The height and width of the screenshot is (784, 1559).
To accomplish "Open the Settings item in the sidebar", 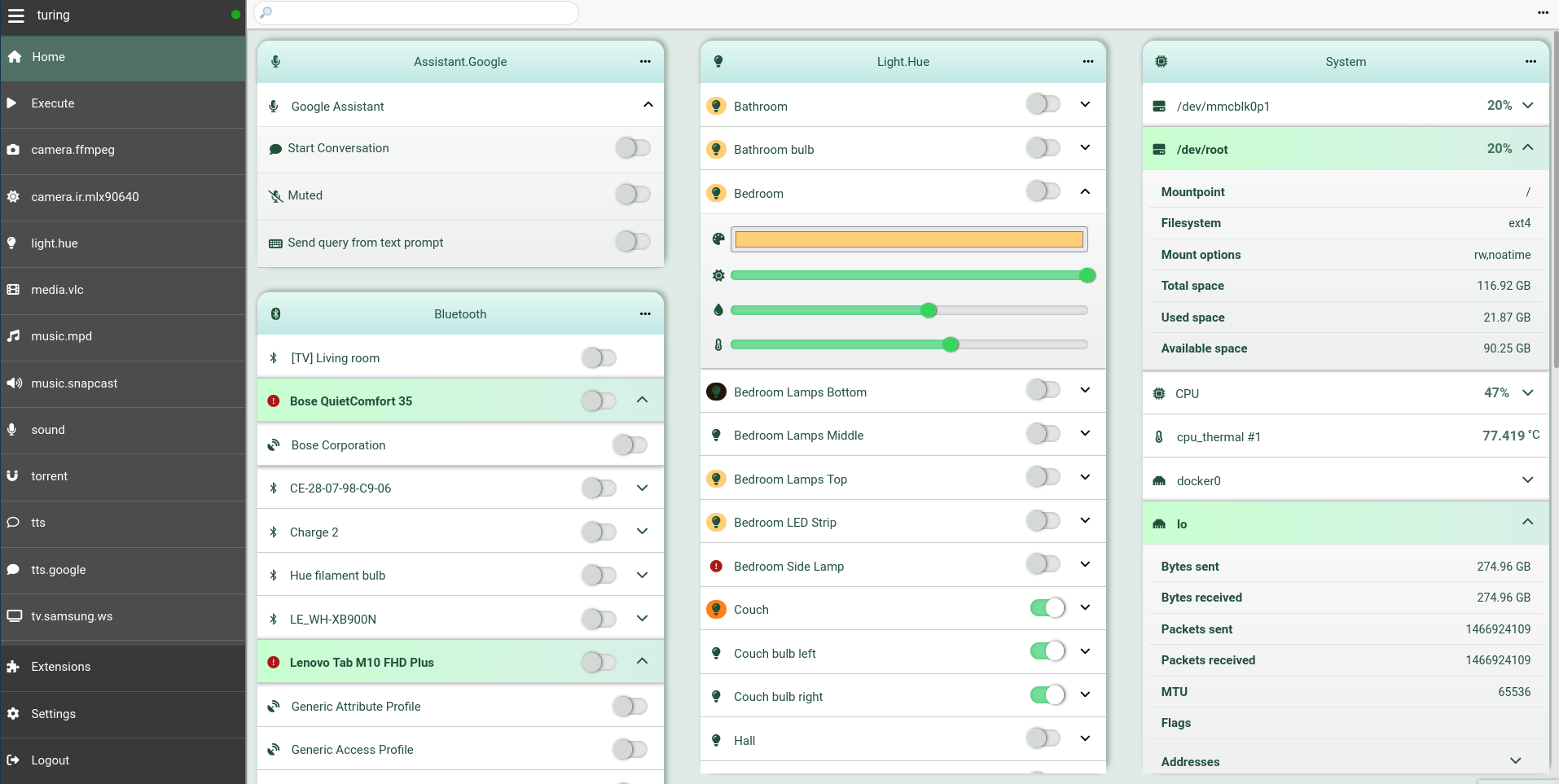I will click(x=54, y=713).
